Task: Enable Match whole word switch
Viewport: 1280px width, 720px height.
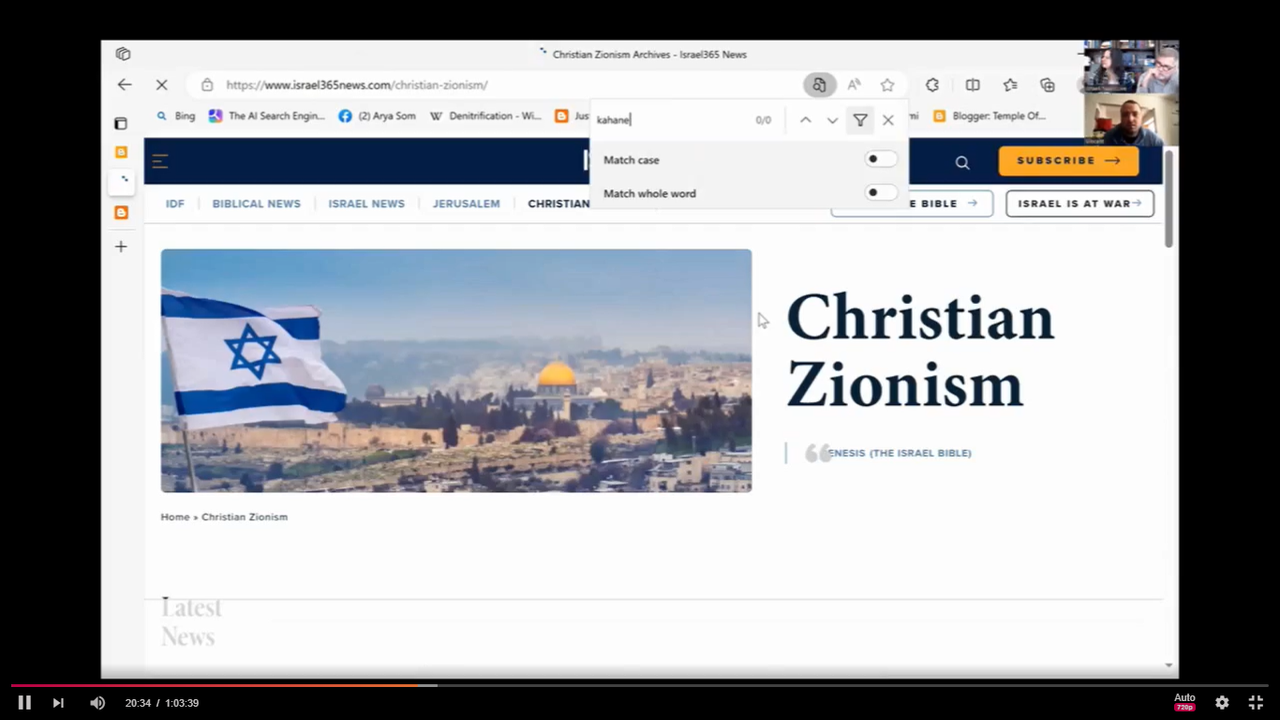Action: [879, 193]
